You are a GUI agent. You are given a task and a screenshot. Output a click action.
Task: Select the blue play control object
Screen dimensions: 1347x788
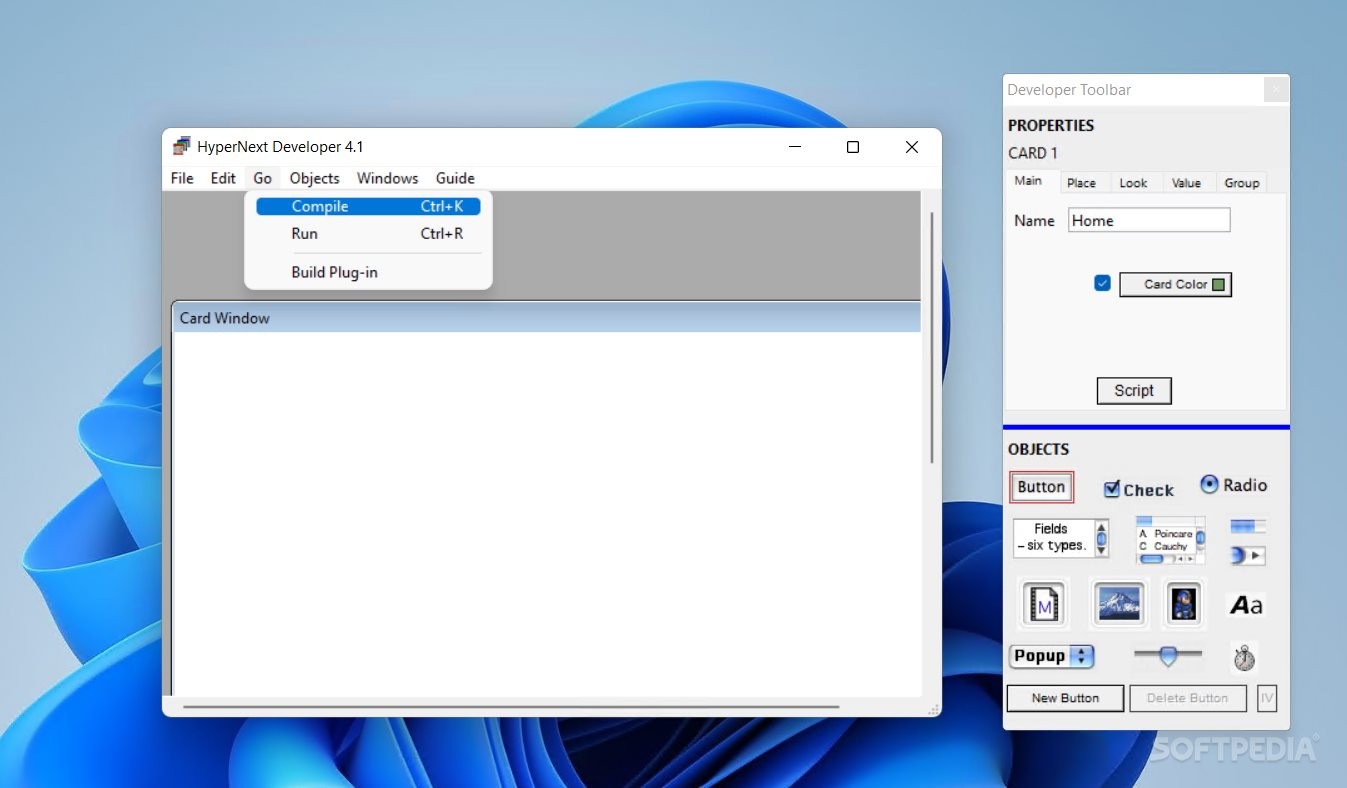point(1248,555)
